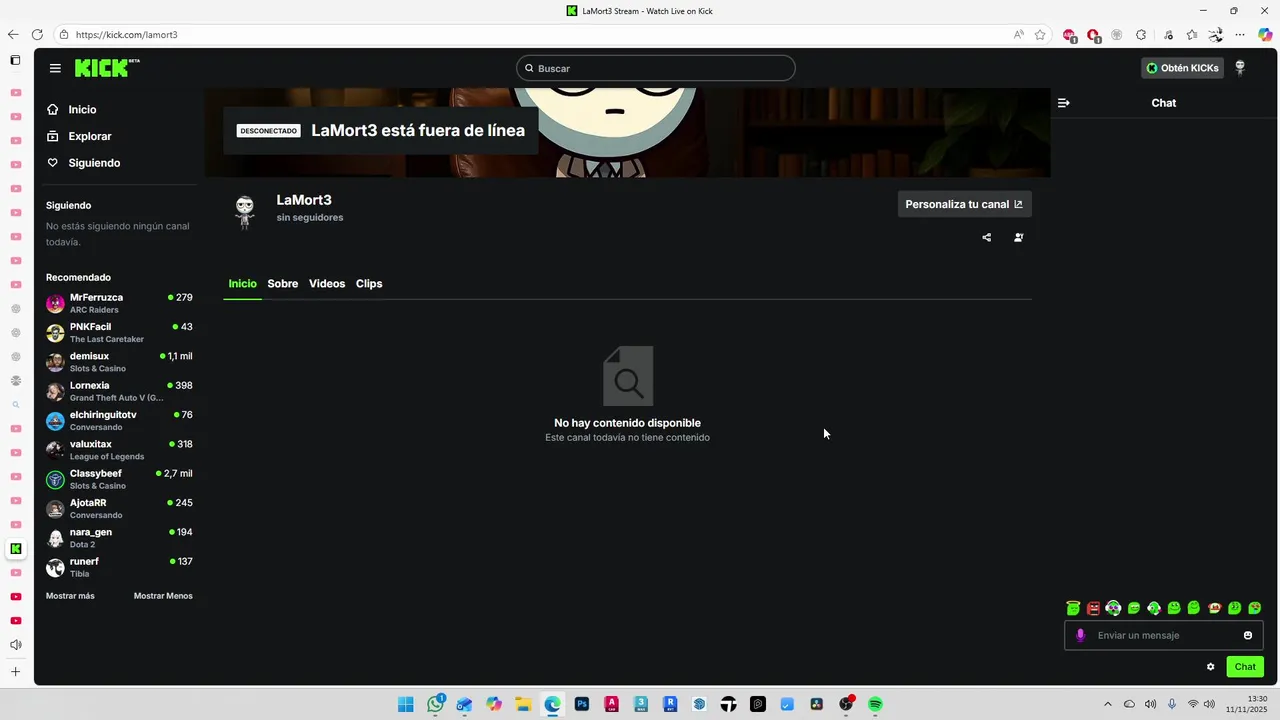Open File Explorer from the taskbar
Image resolution: width=1280 pixels, height=720 pixels.
coord(523,704)
